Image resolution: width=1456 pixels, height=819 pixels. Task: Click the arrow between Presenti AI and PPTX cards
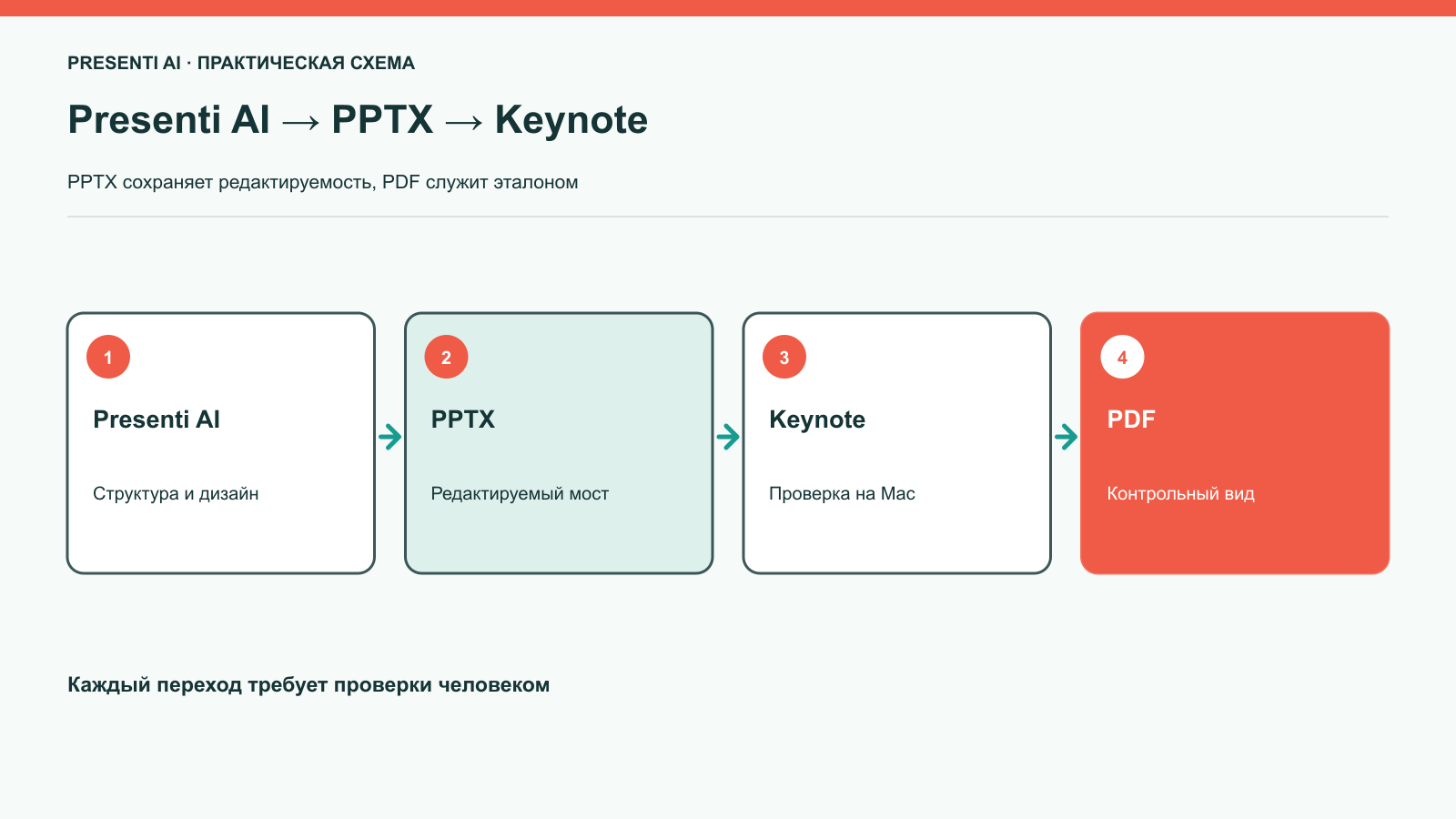pos(390,437)
